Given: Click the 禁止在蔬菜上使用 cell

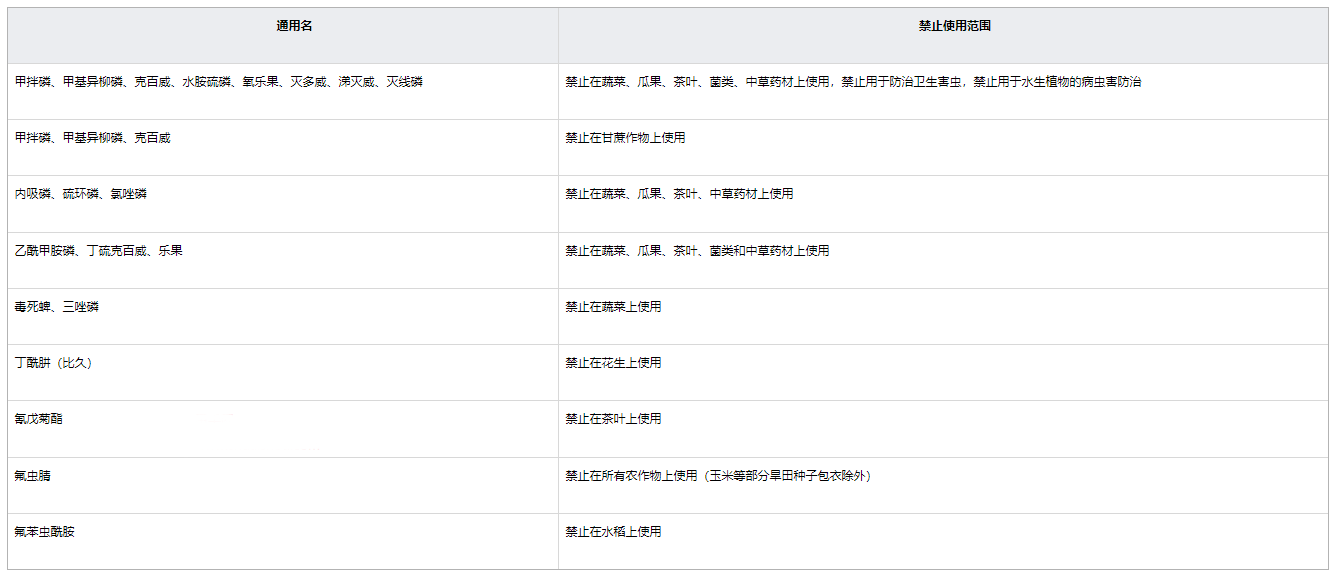Looking at the screenshot, I should click(x=613, y=307).
